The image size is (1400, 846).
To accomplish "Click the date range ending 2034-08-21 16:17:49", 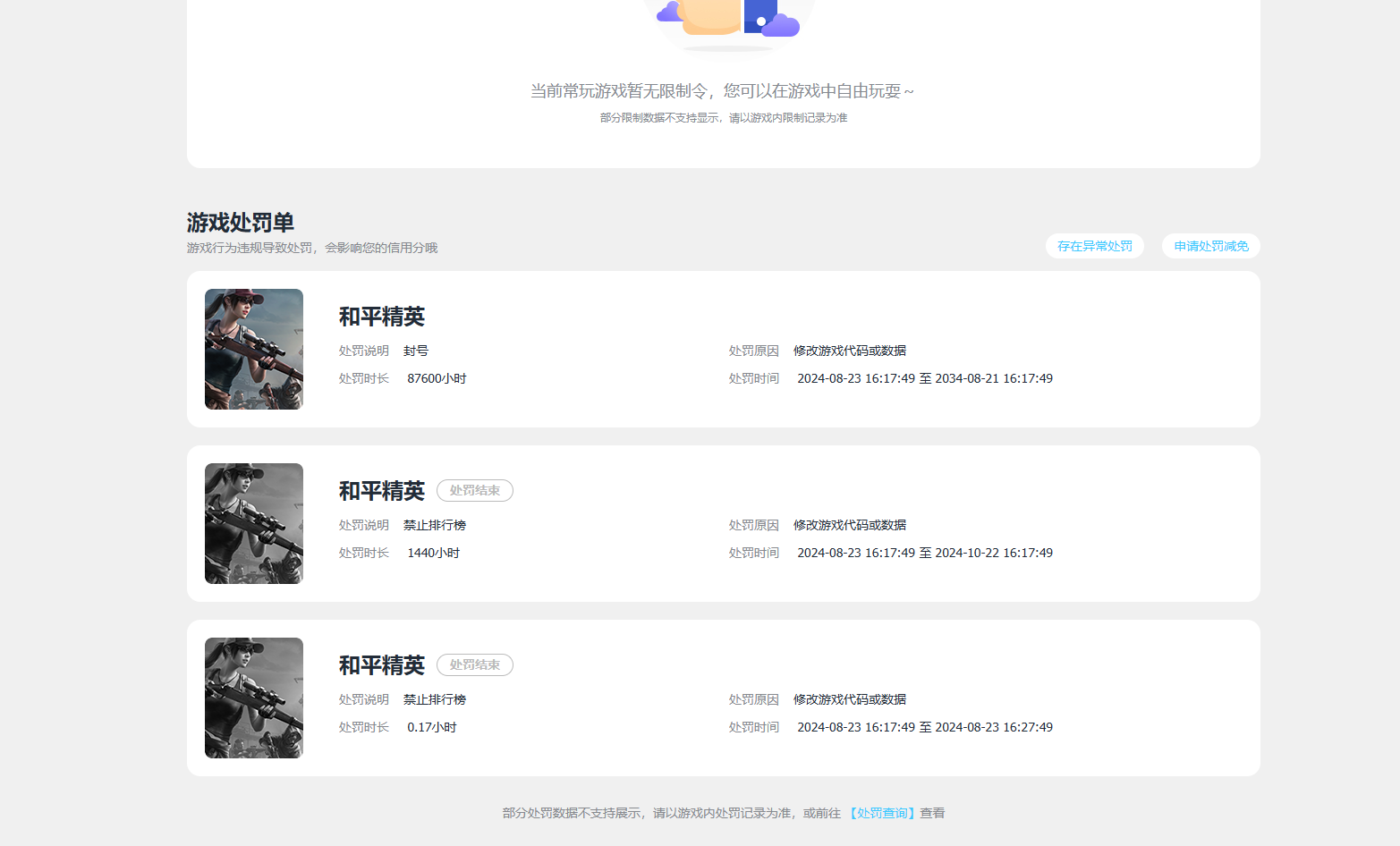I will (925, 378).
